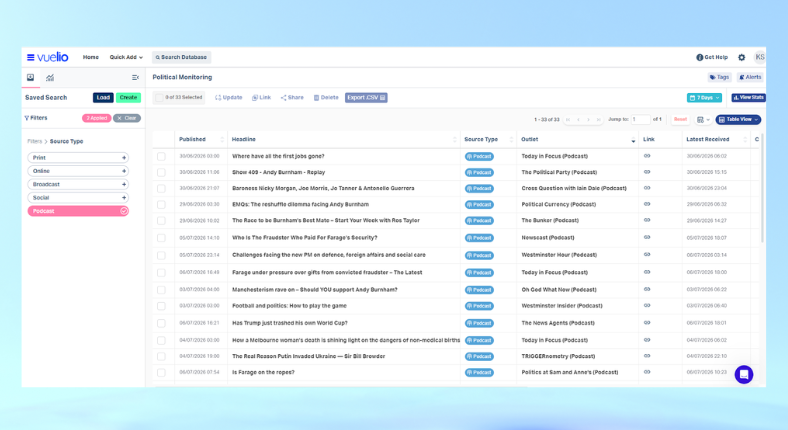Check row Football and politics
The width and height of the screenshot is (788, 430).
click(x=161, y=306)
